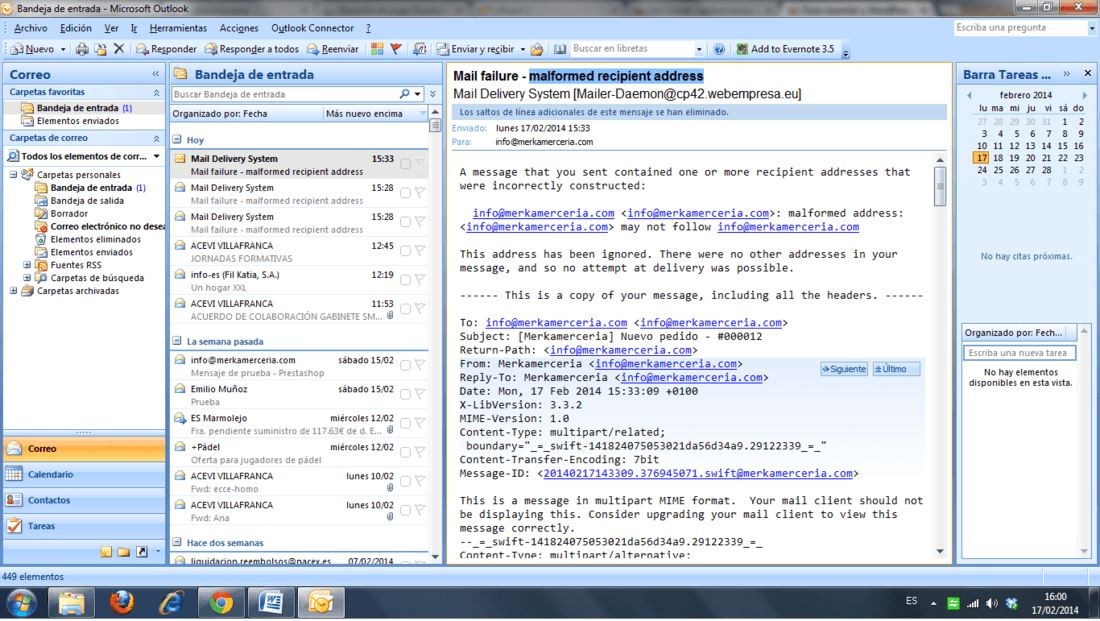Click the Escriba una nueva tarea field
The image size is (1100, 621).
[1019, 353]
